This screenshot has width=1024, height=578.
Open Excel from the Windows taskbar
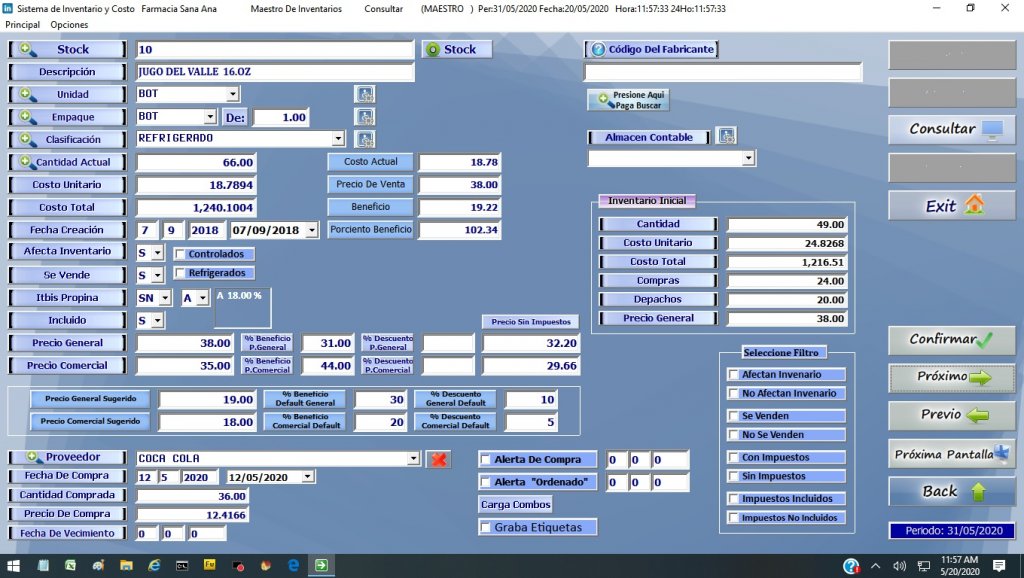coord(70,566)
